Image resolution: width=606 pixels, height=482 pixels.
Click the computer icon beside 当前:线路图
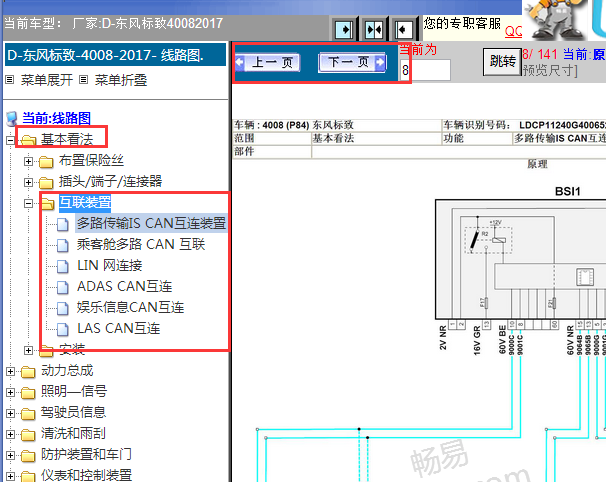[12, 119]
